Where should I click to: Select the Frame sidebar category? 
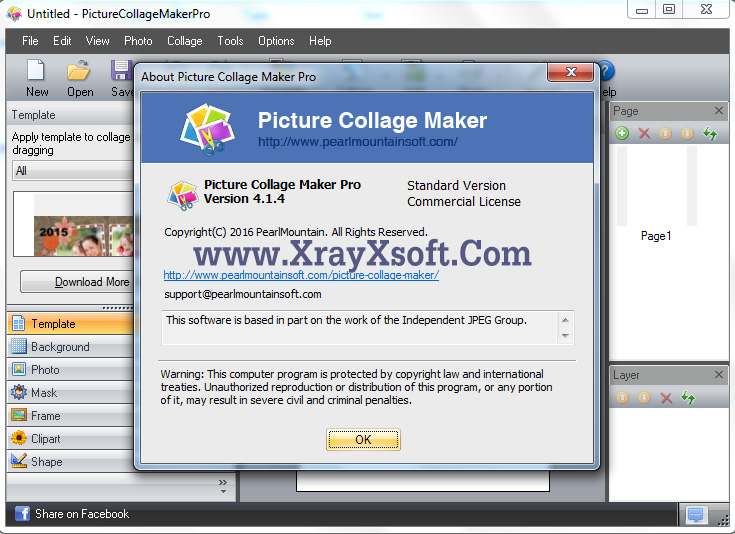[70, 415]
